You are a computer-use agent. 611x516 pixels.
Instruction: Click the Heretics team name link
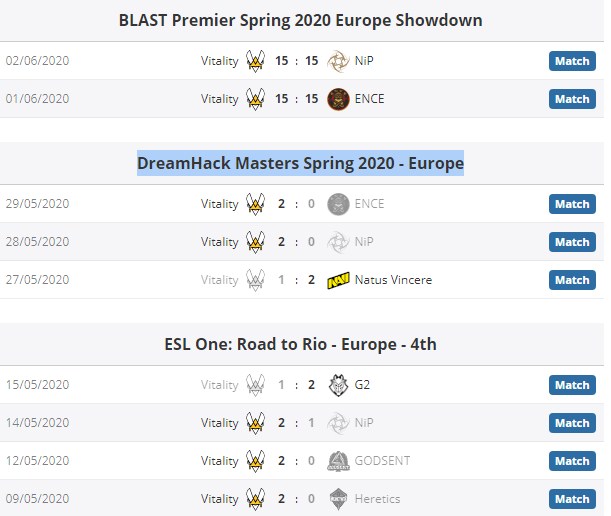click(x=377, y=499)
